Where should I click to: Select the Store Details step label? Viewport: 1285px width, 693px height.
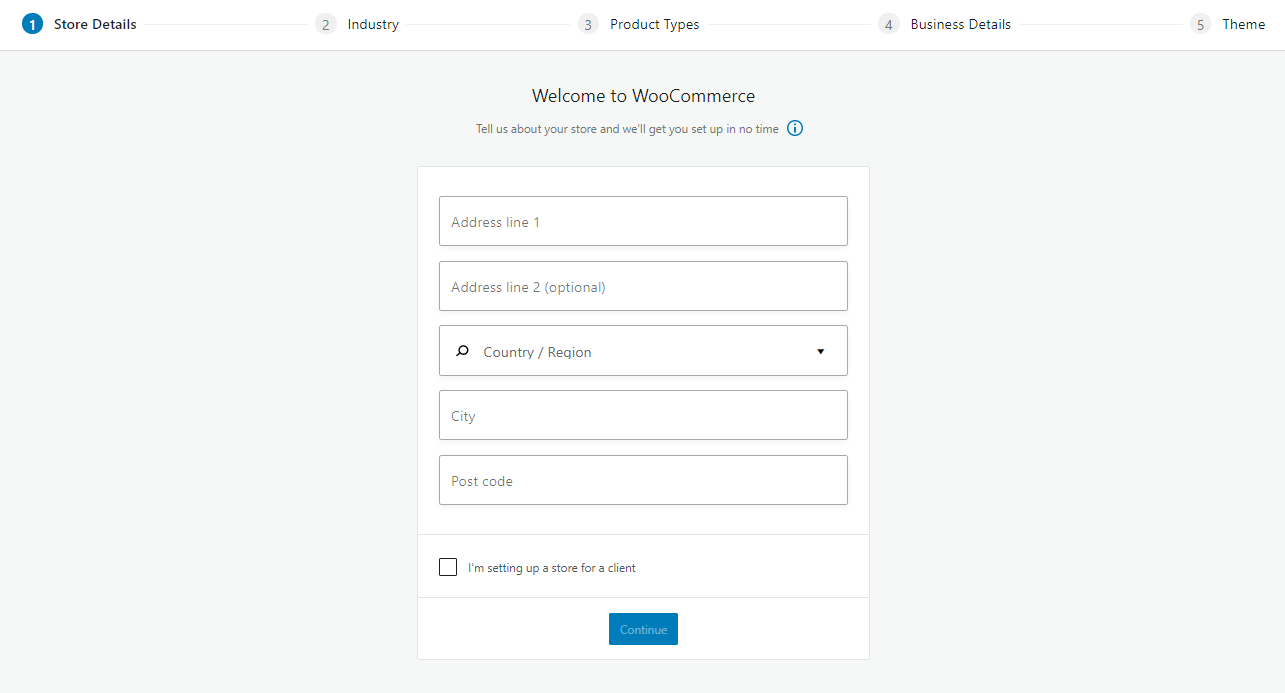(x=95, y=24)
